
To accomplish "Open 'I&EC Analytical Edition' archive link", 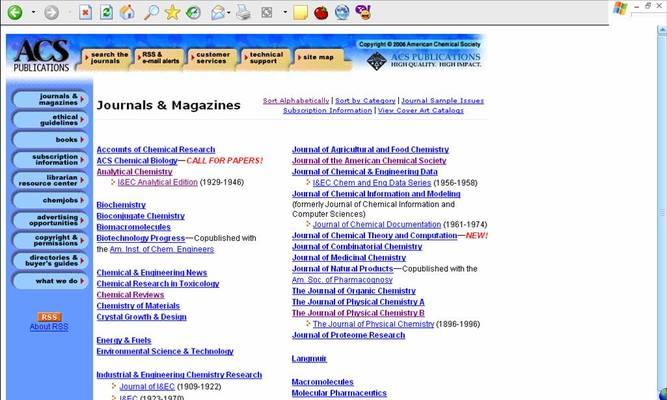I will (158, 183).
